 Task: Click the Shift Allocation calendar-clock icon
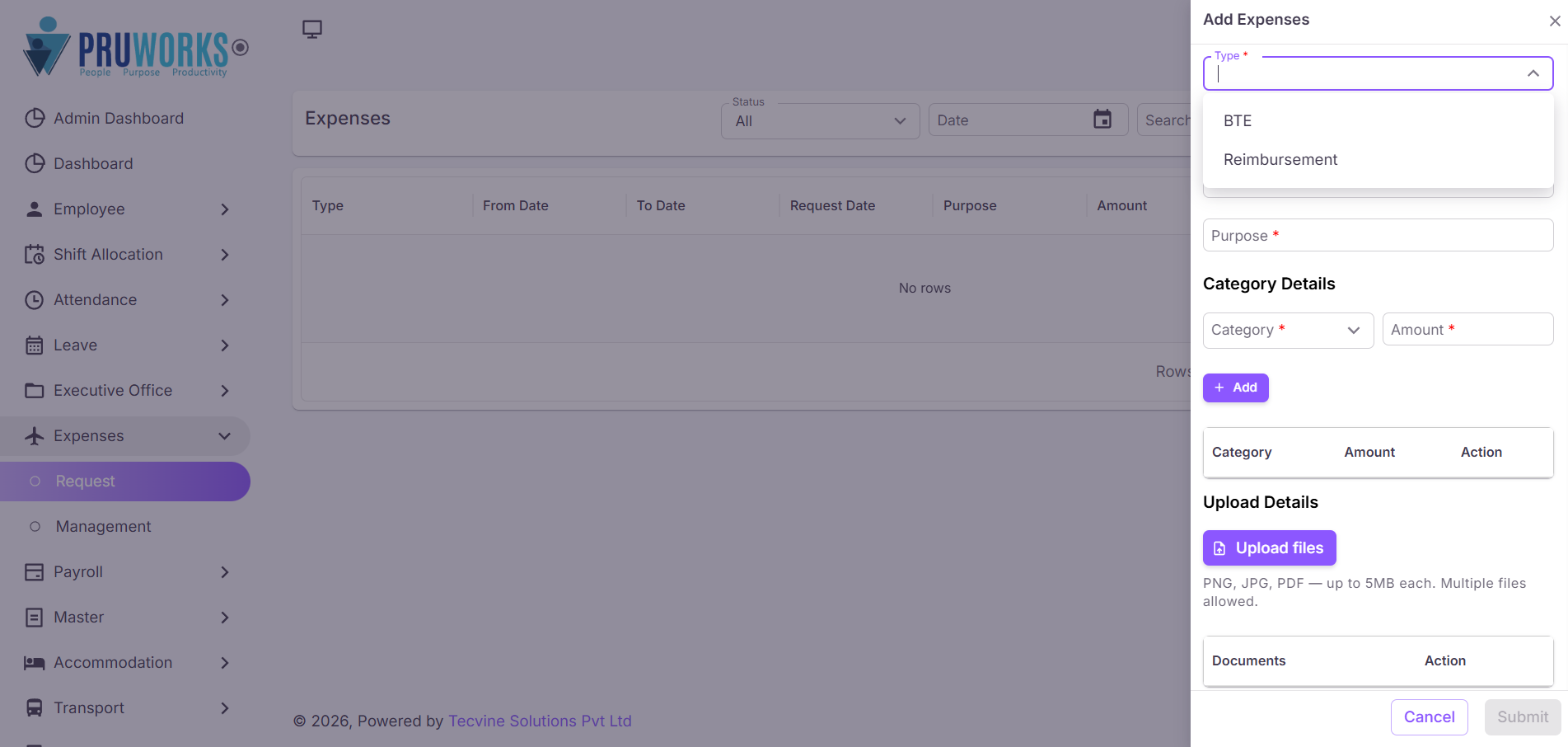[35, 254]
